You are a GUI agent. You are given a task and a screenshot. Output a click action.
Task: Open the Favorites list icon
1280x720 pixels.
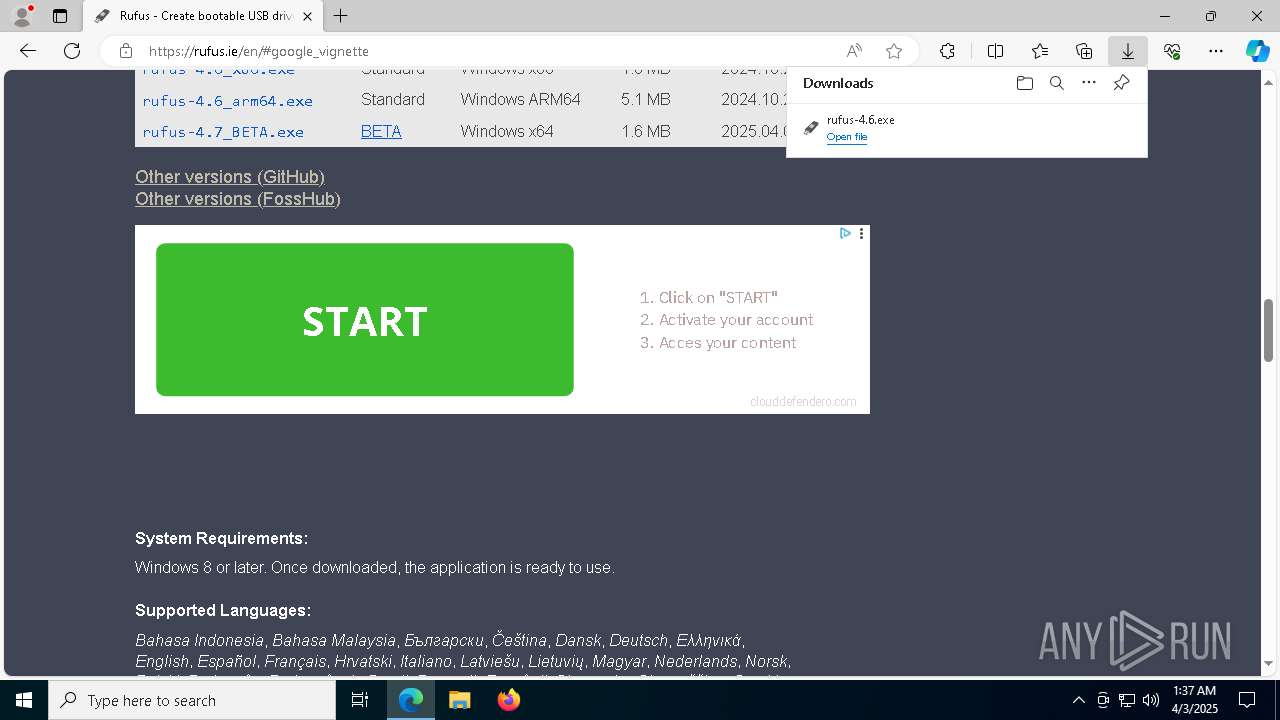[1040, 51]
